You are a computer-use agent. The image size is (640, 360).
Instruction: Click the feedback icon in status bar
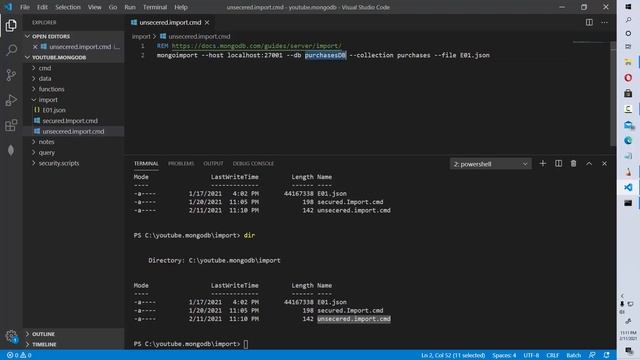(x=592, y=355)
